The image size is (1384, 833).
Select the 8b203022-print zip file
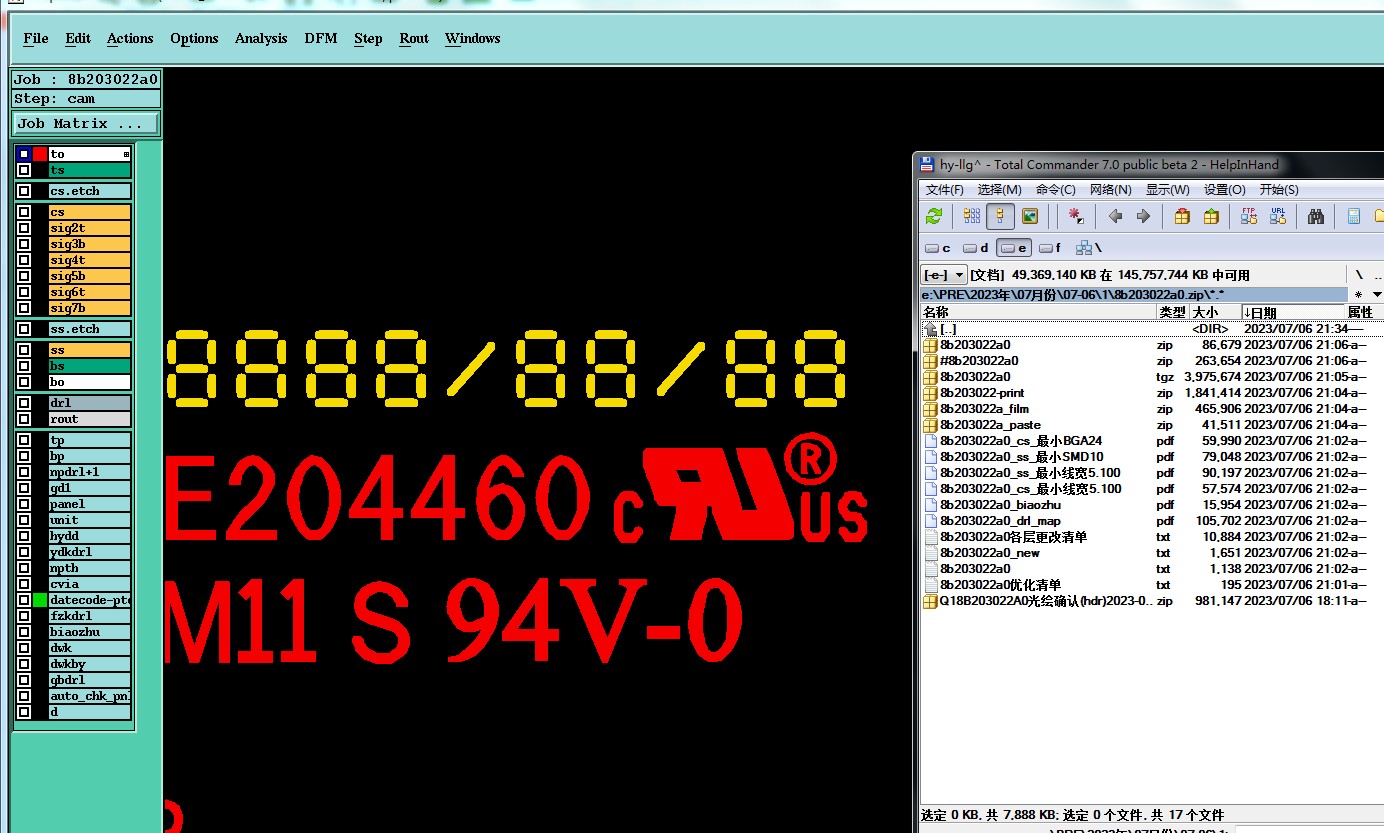point(982,393)
